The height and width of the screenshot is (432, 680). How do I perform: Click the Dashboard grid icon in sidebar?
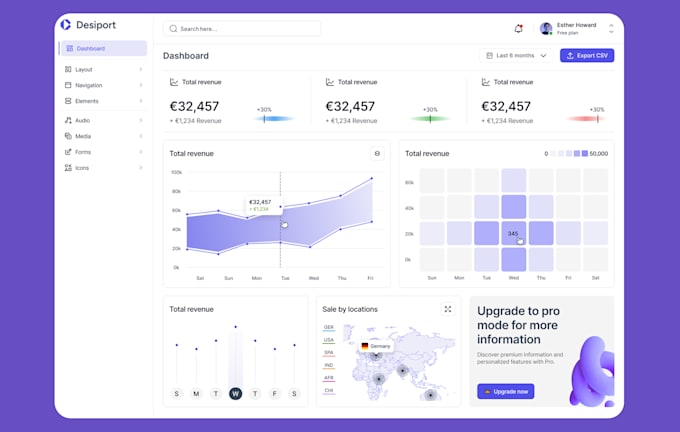point(69,48)
